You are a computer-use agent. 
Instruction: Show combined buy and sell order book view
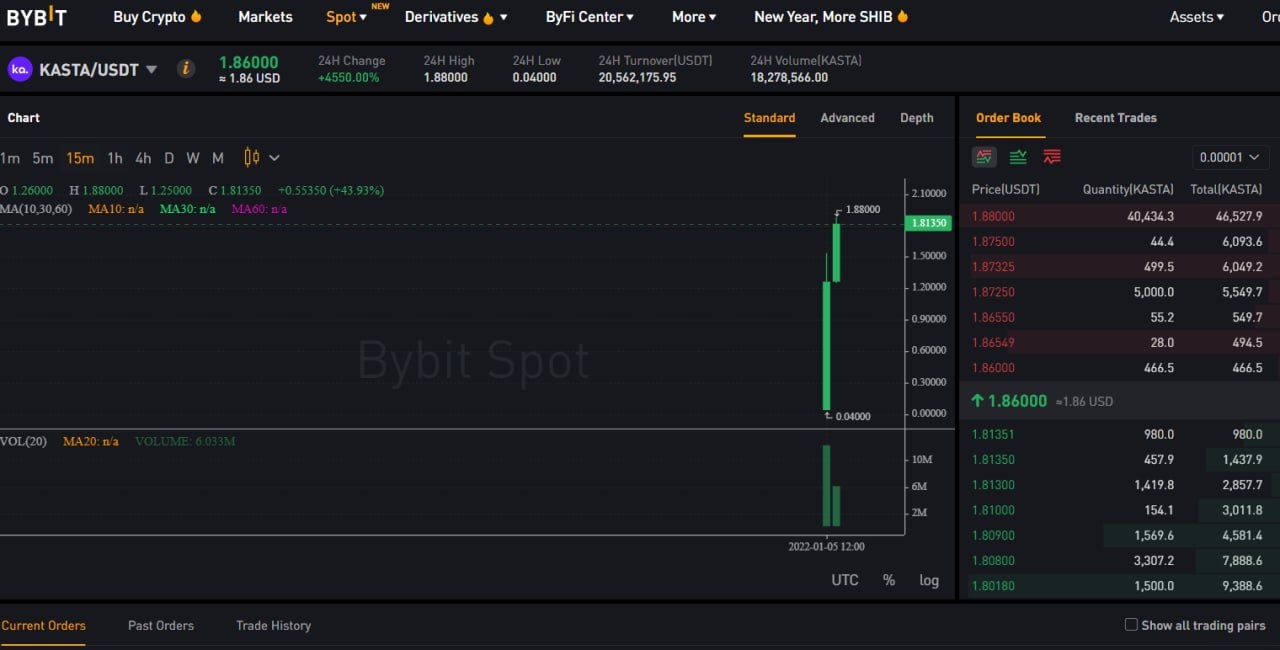tap(985, 157)
